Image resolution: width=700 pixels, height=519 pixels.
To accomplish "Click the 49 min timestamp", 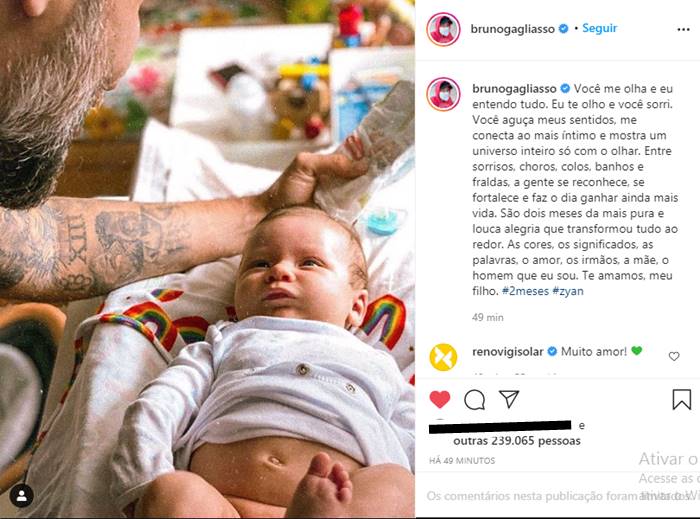I will tap(488, 318).
